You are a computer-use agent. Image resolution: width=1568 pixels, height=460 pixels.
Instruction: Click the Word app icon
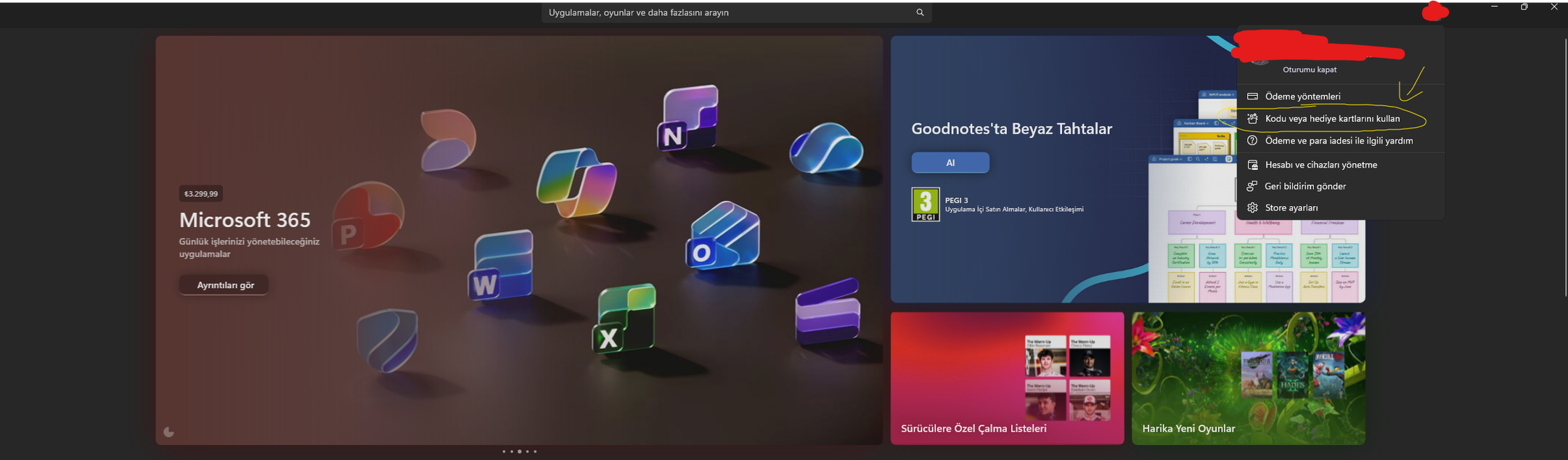[501, 266]
